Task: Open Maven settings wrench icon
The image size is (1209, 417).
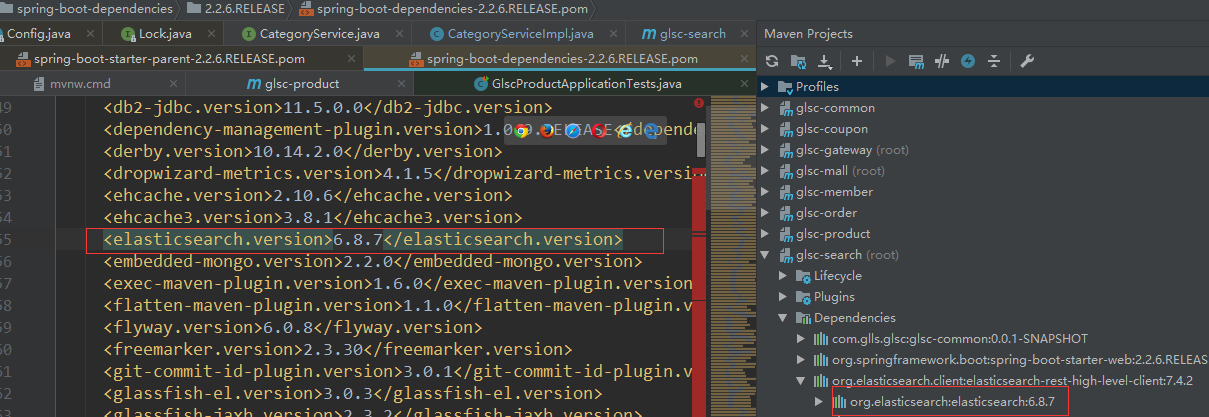Action: [1026, 61]
